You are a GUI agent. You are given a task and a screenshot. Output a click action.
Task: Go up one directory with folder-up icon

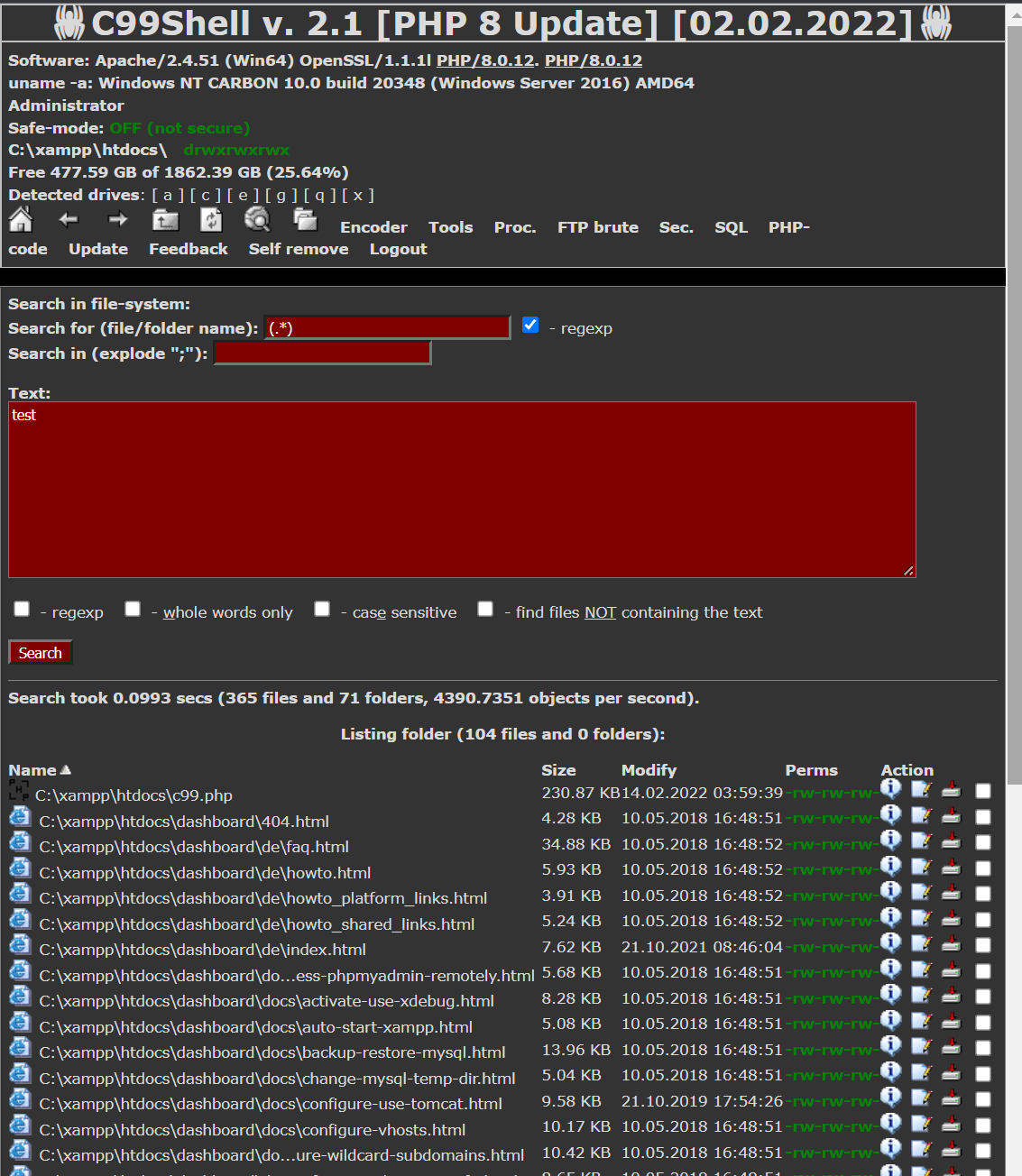[165, 220]
